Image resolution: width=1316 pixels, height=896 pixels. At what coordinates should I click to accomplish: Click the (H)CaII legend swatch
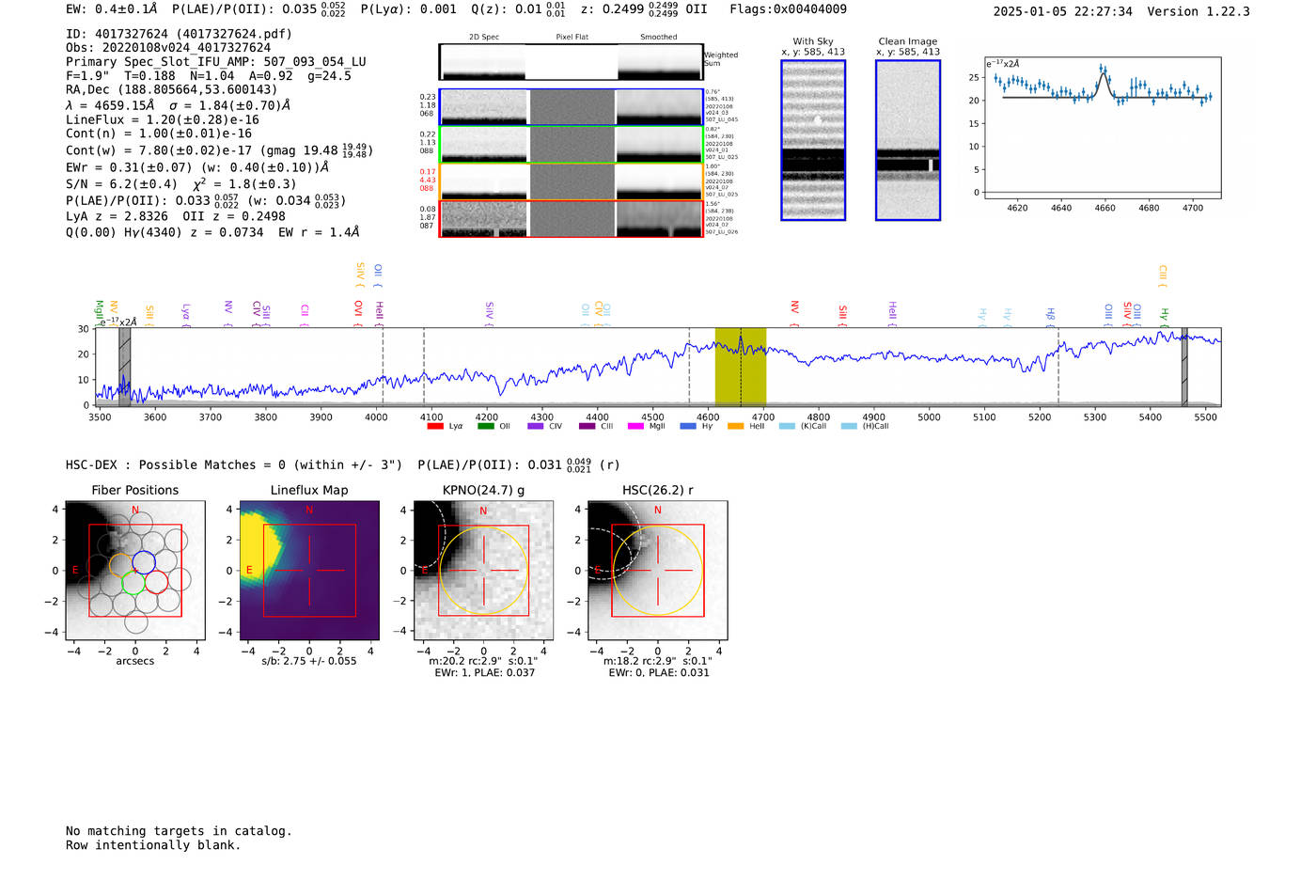(x=850, y=426)
